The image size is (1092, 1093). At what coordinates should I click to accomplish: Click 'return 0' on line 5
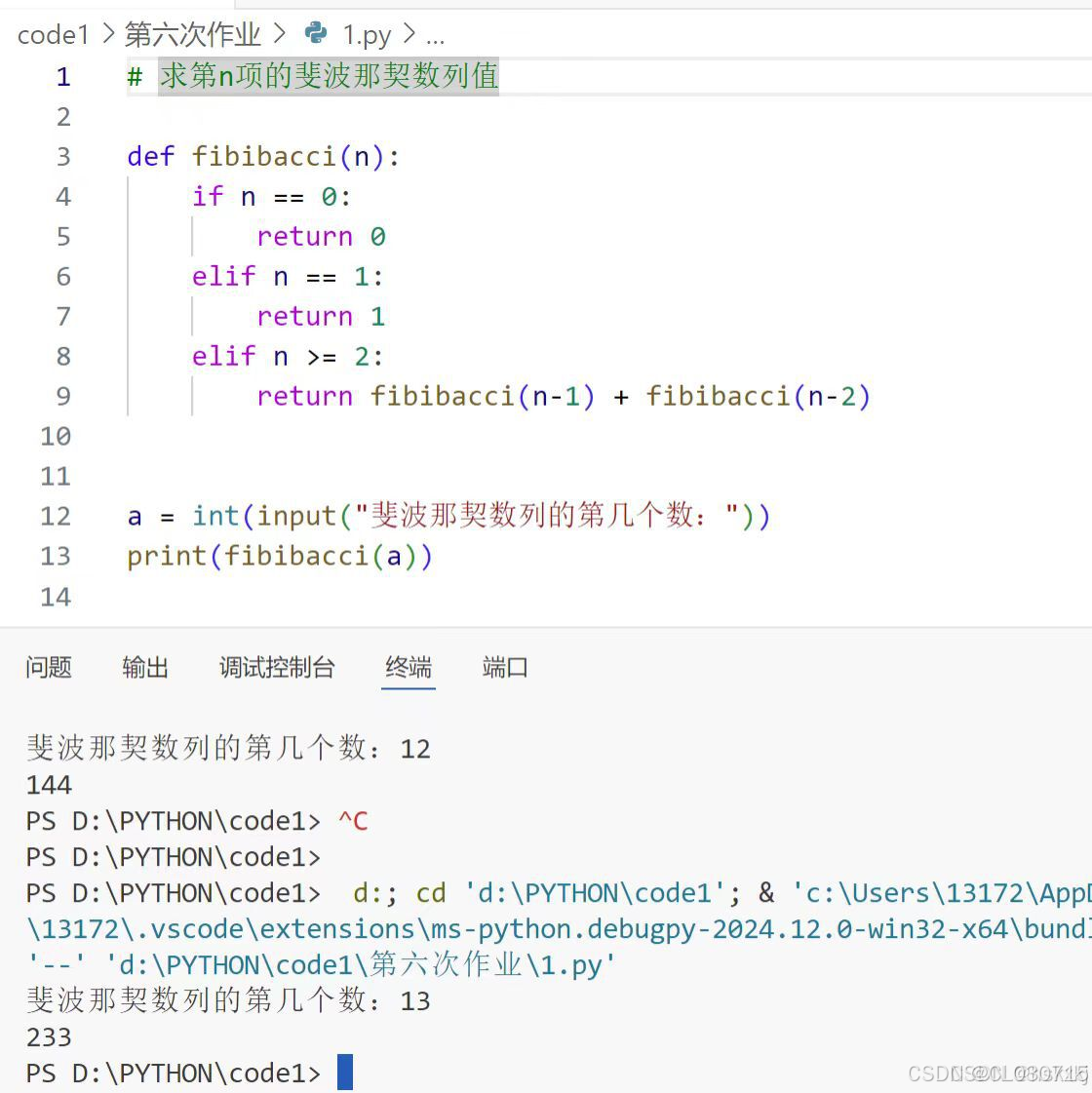click(x=321, y=236)
